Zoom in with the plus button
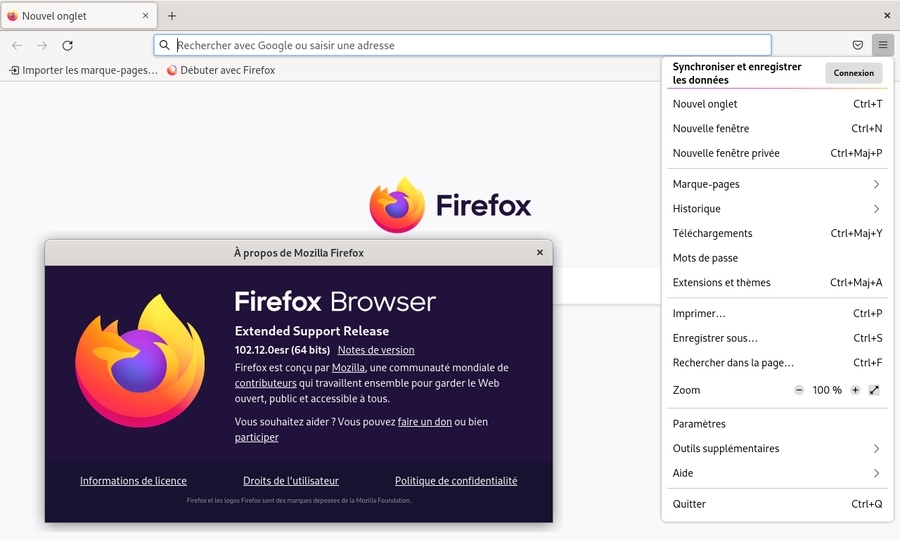900x540 pixels. pos(855,390)
